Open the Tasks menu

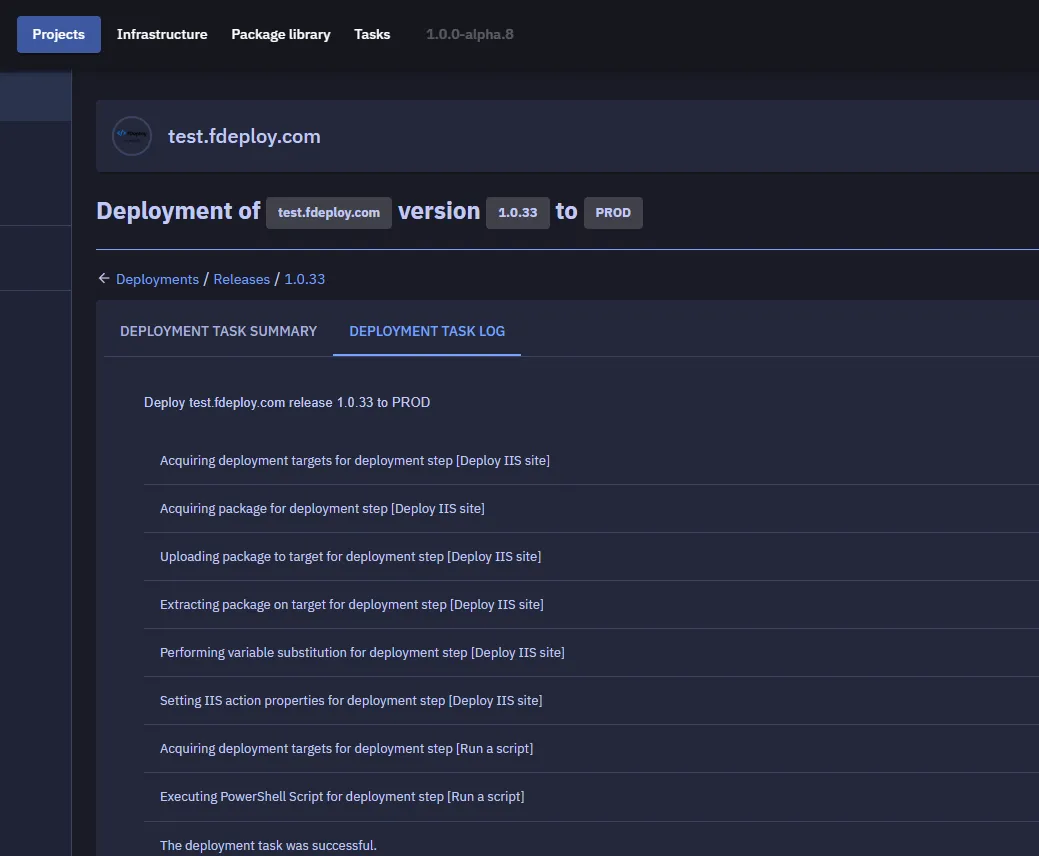[372, 34]
